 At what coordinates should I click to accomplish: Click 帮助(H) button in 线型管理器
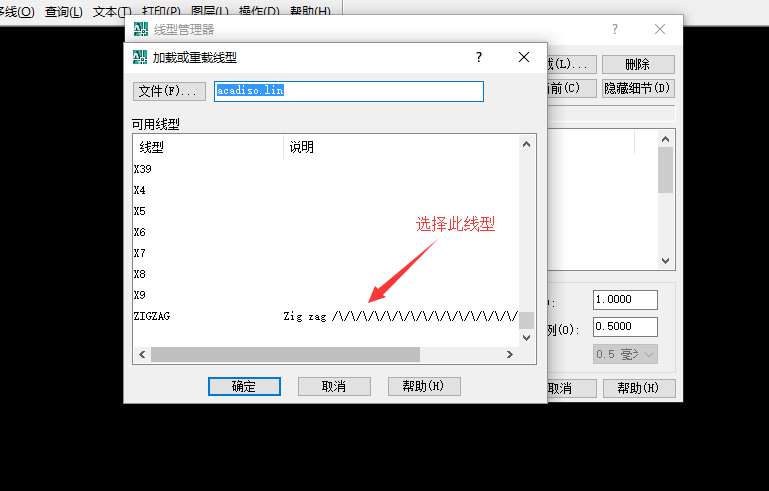(x=639, y=388)
